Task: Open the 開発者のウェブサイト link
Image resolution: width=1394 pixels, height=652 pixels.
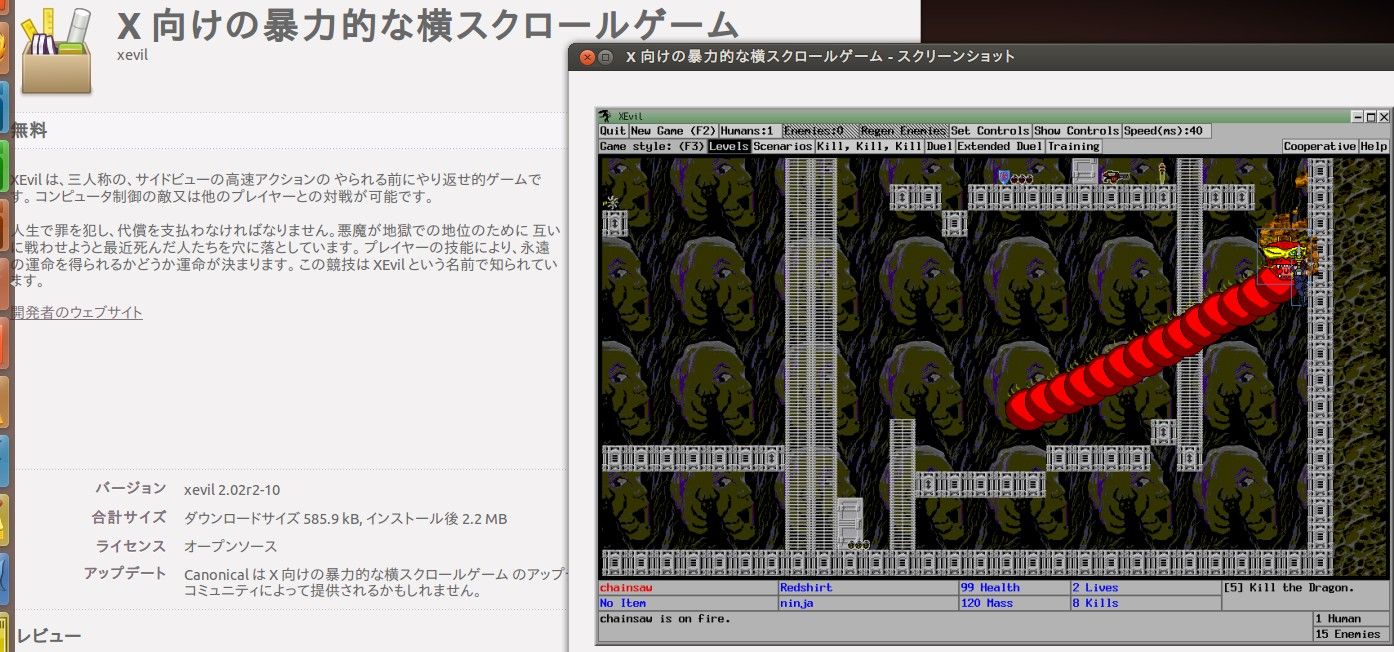Action: click(x=77, y=313)
